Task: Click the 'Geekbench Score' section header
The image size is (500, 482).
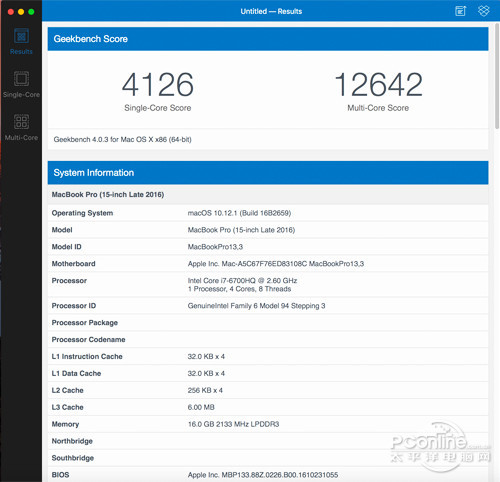Action: pyautogui.click(x=268, y=39)
